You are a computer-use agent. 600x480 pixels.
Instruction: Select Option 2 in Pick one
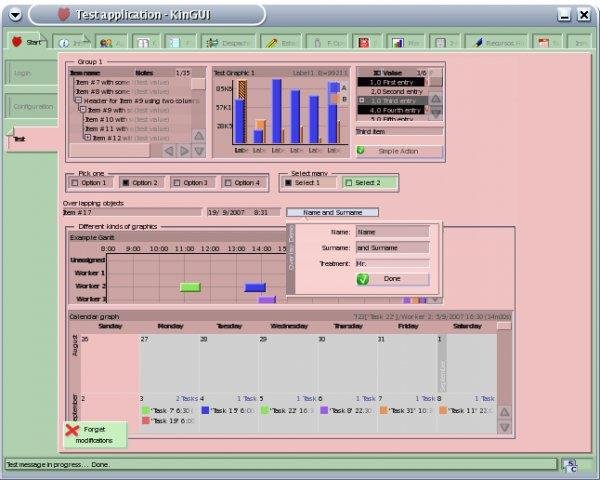click(x=141, y=183)
